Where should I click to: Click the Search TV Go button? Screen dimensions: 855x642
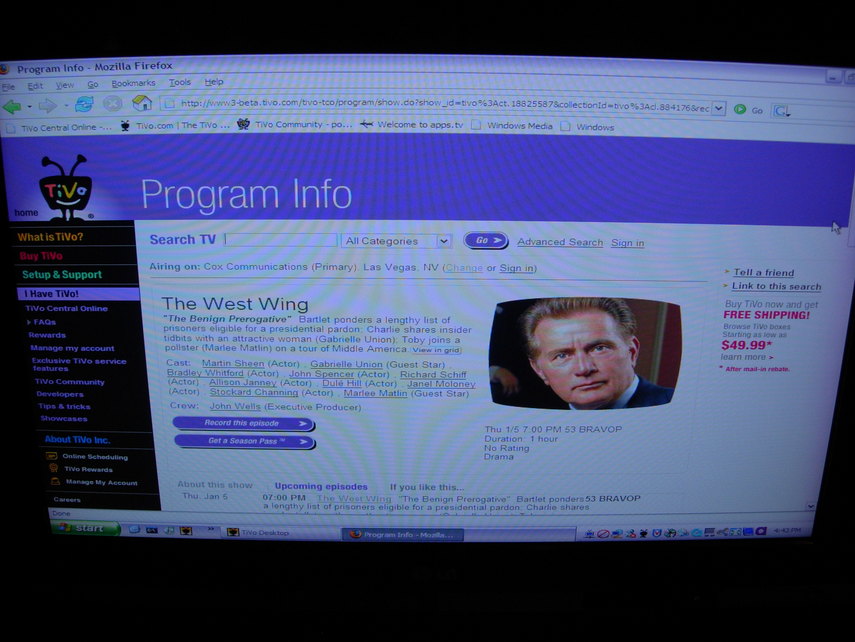pos(486,241)
